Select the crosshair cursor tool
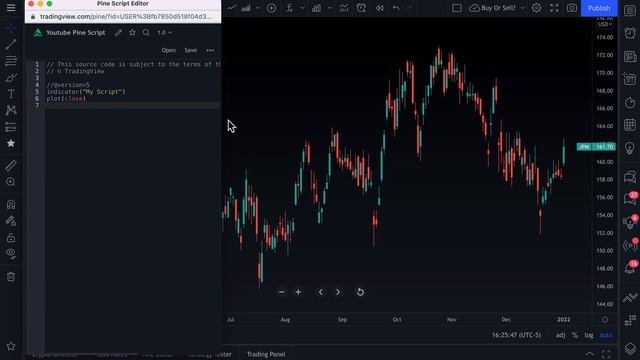 coord(11,28)
